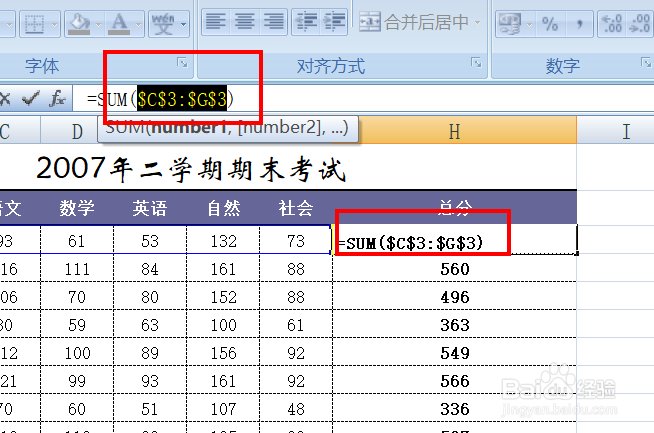This screenshot has height=433, width=654.
Task: Click 合并后居中 merge and center
Action: coord(414,22)
